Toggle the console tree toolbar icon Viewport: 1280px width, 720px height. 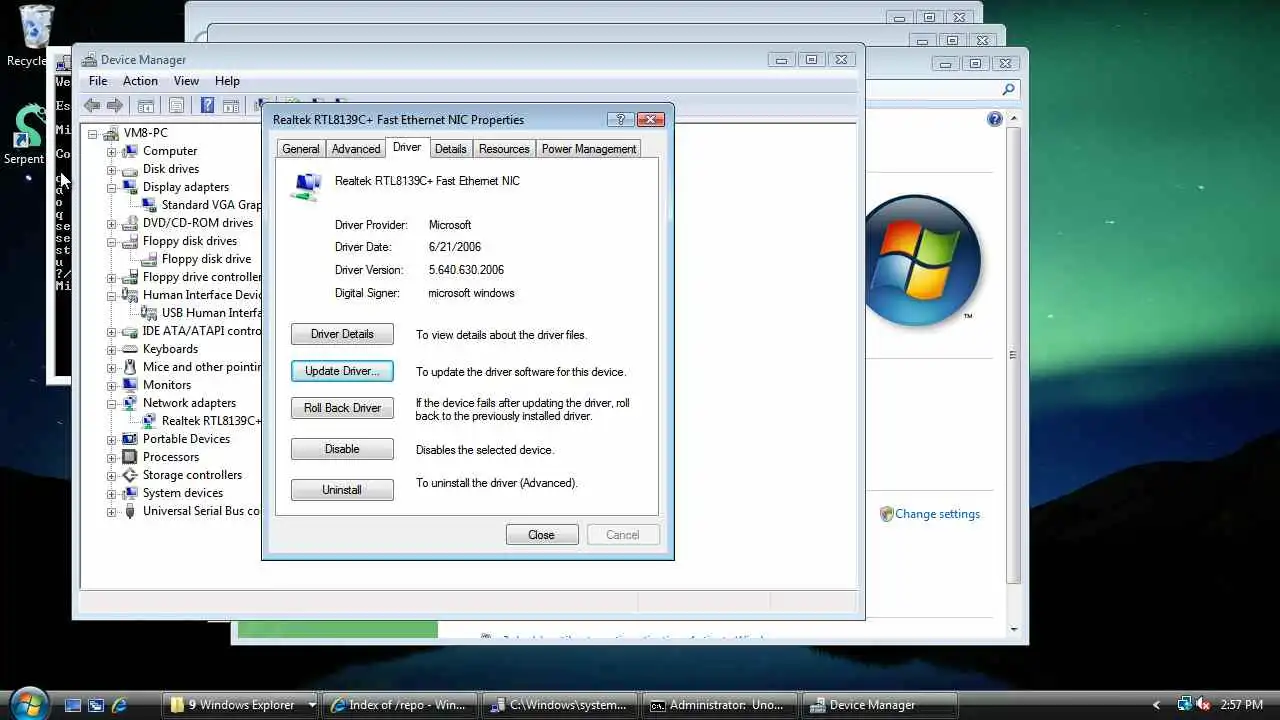[146, 105]
